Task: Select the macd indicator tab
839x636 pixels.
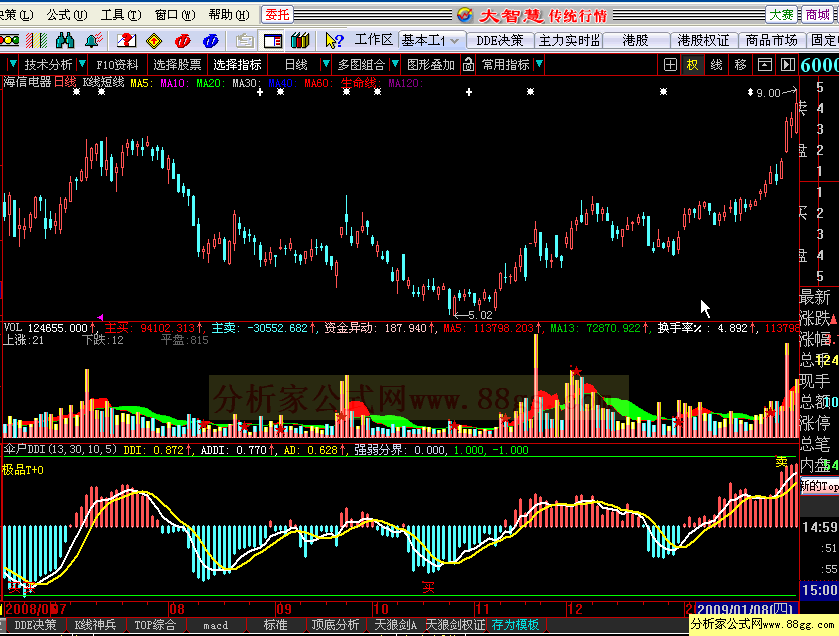Action: tap(216, 624)
